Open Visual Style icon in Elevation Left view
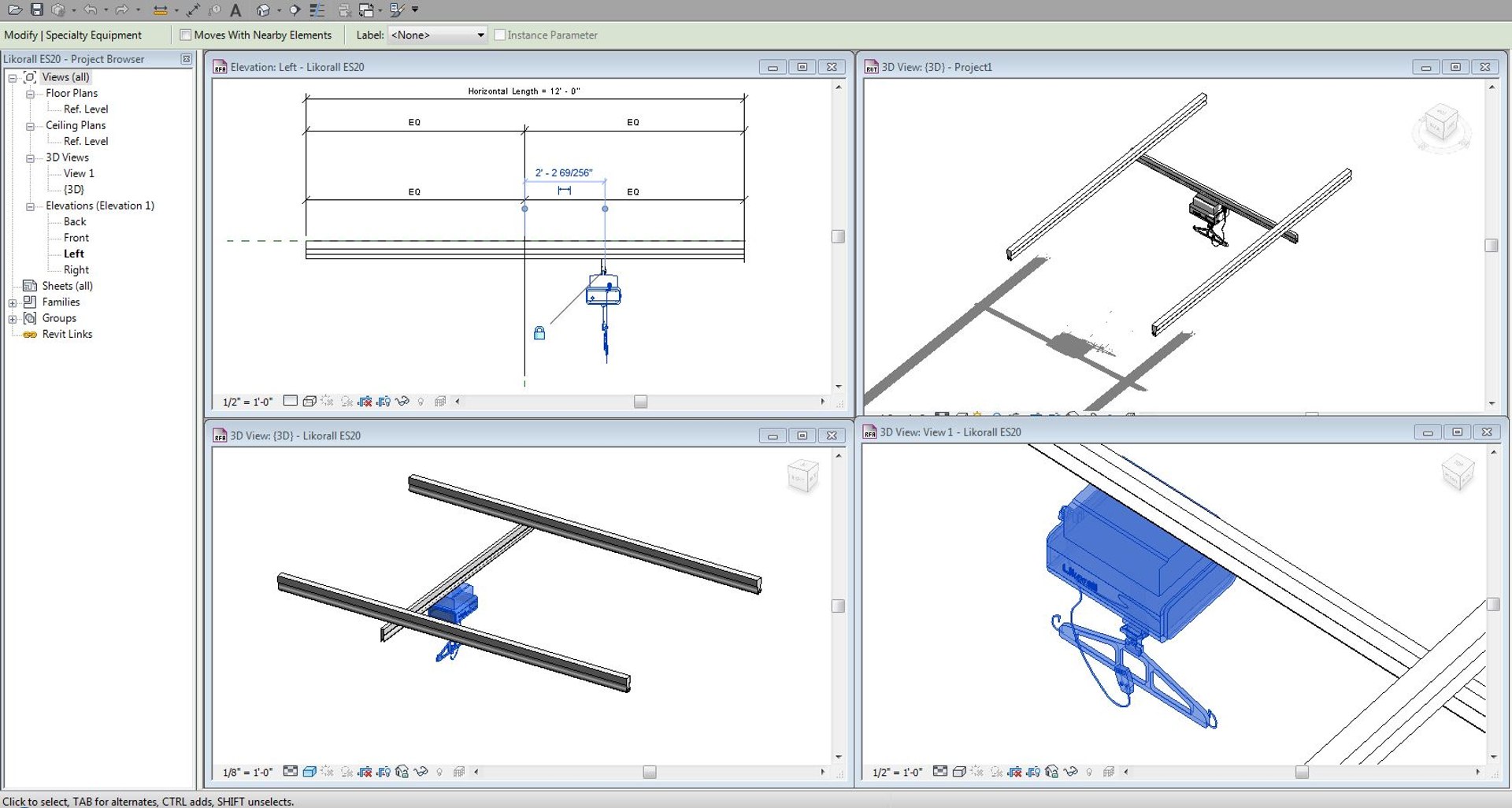Viewport: 1512px width, 808px height. 309,401
